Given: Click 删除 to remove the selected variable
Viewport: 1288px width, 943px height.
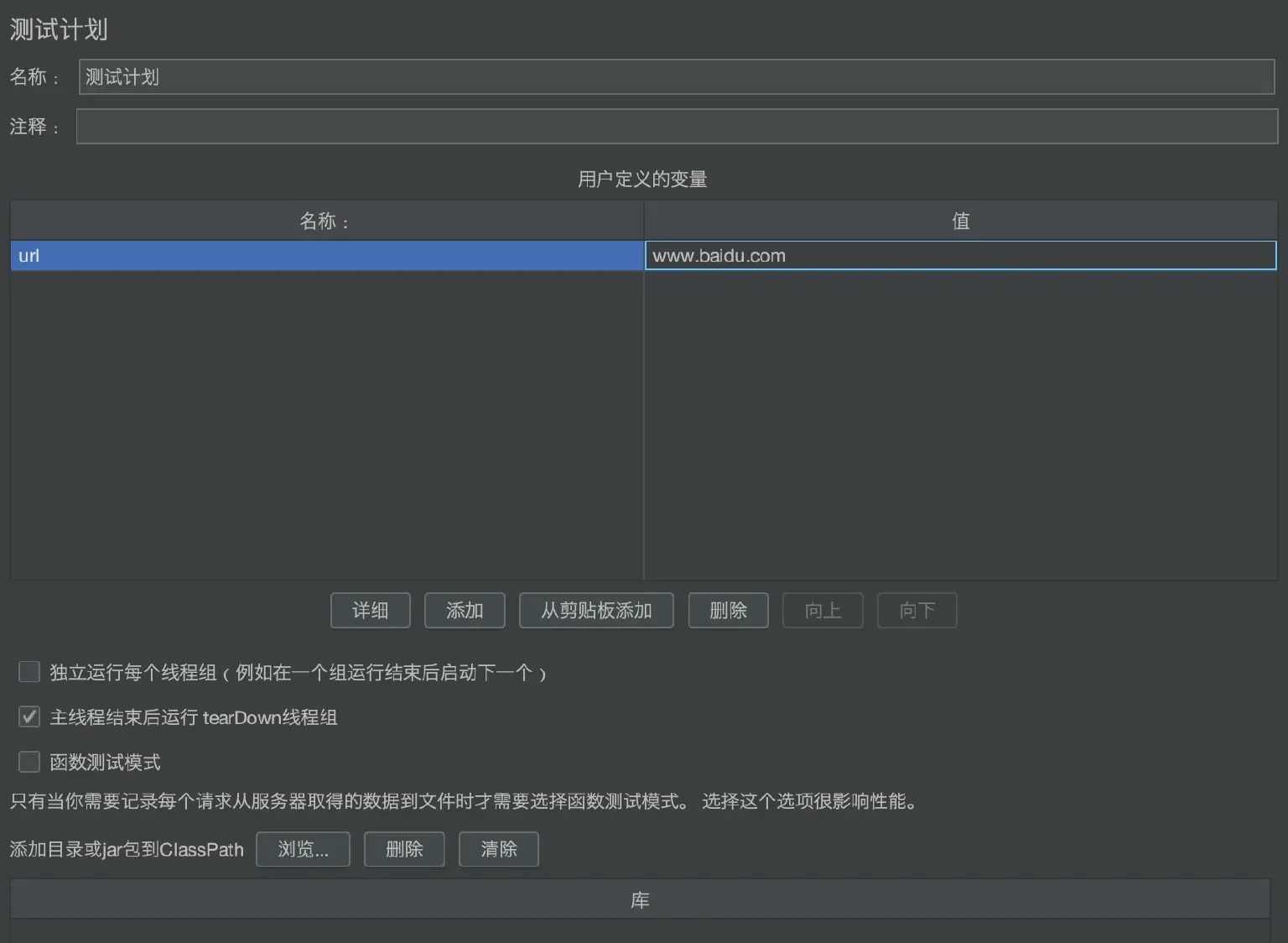Looking at the screenshot, I should [728, 610].
